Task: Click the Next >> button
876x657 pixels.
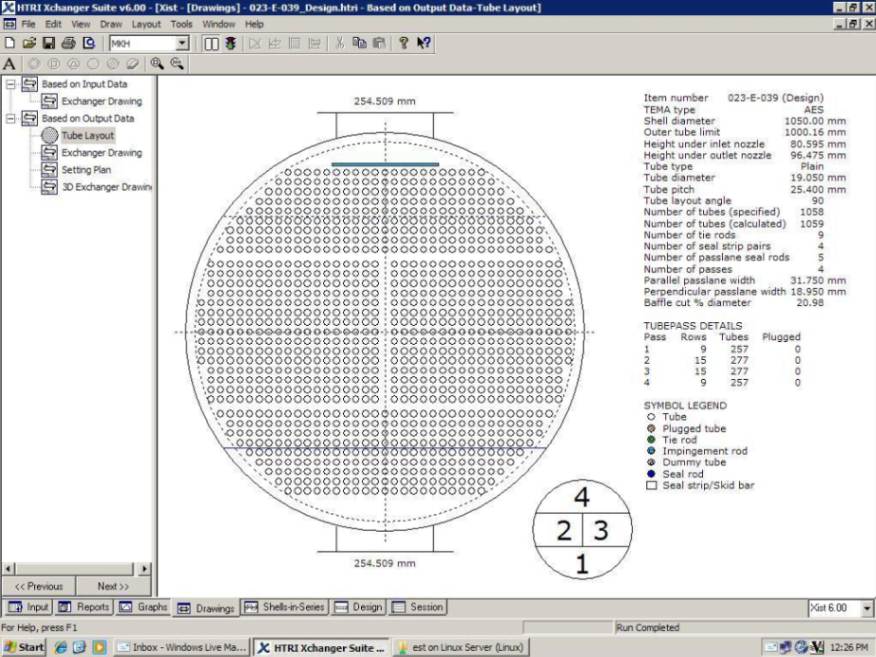Action: coord(113,586)
